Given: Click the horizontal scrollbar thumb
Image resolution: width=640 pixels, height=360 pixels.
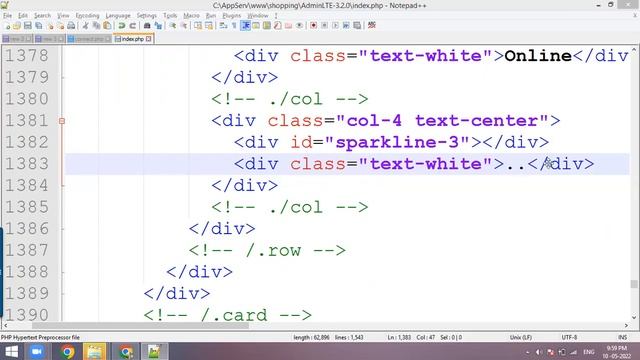Looking at the screenshot, I should (140, 325).
